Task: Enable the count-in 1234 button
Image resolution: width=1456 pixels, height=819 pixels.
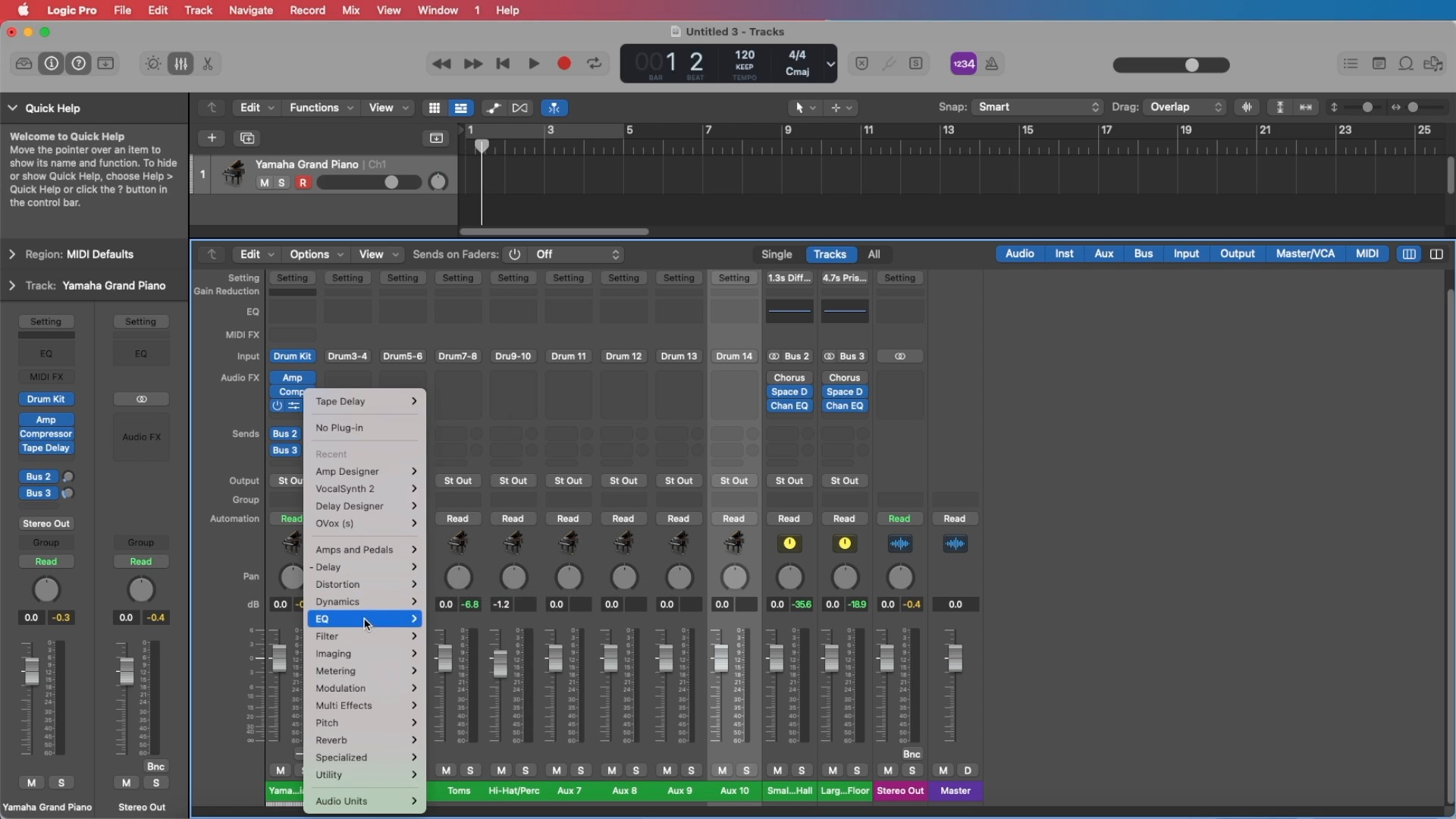Action: [964, 64]
